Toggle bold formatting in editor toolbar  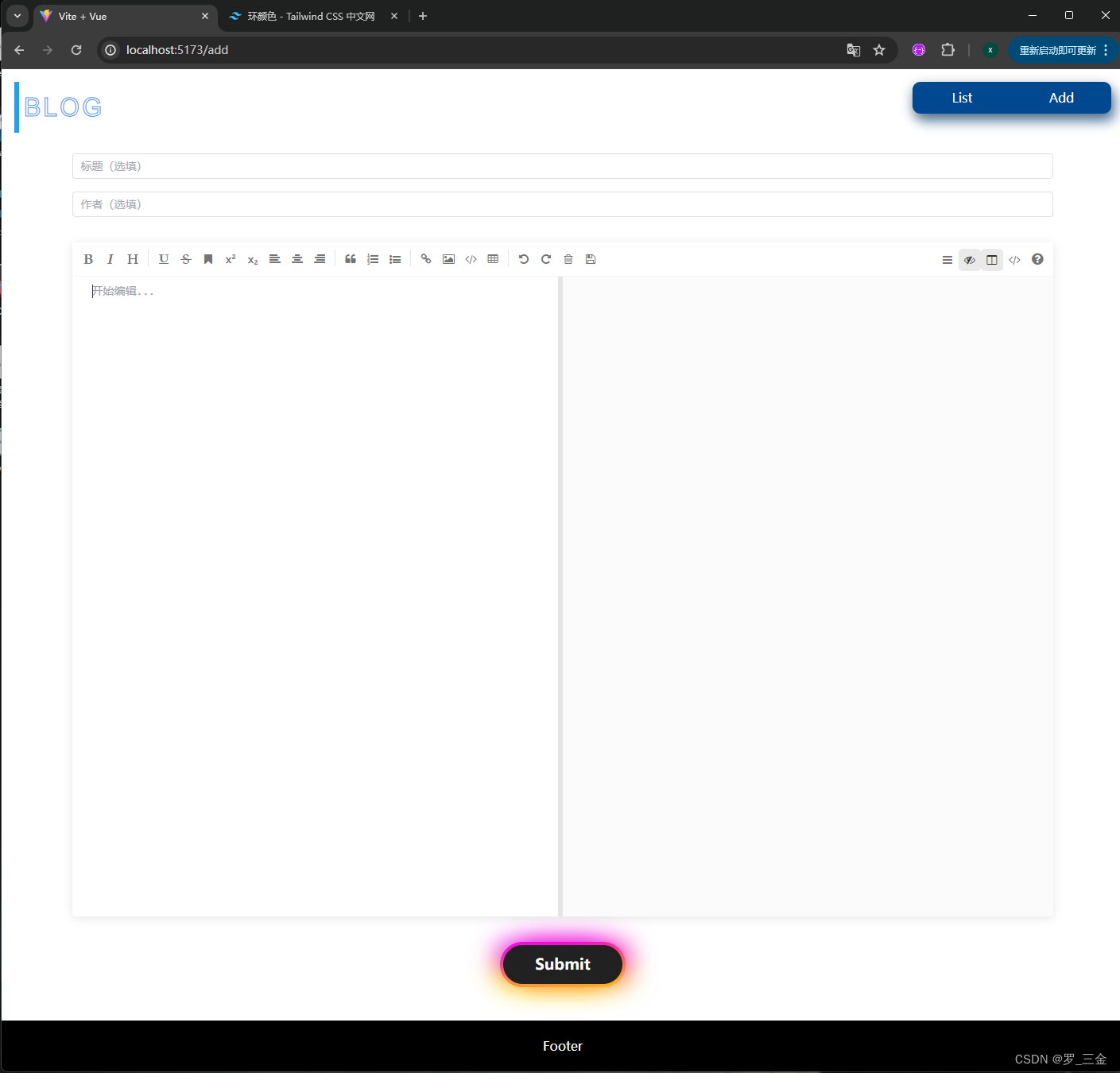(88, 259)
